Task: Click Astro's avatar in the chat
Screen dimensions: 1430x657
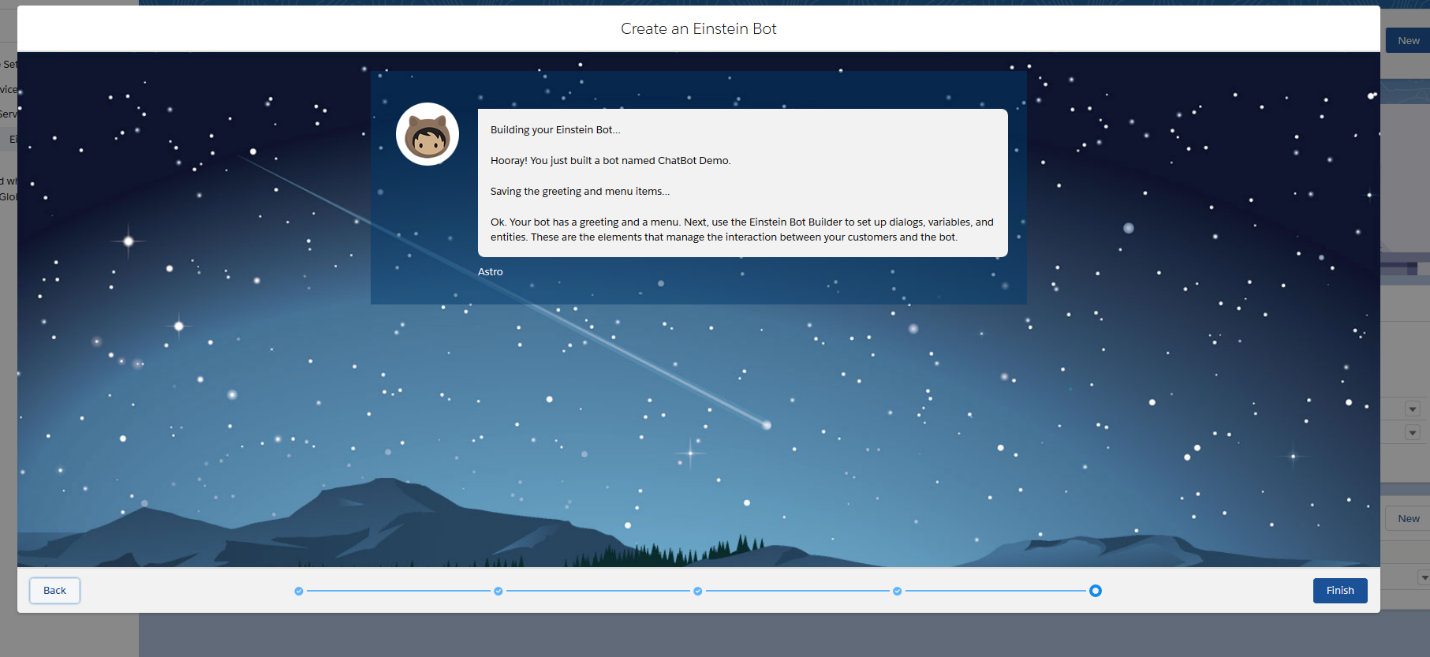Action: (x=428, y=134)
